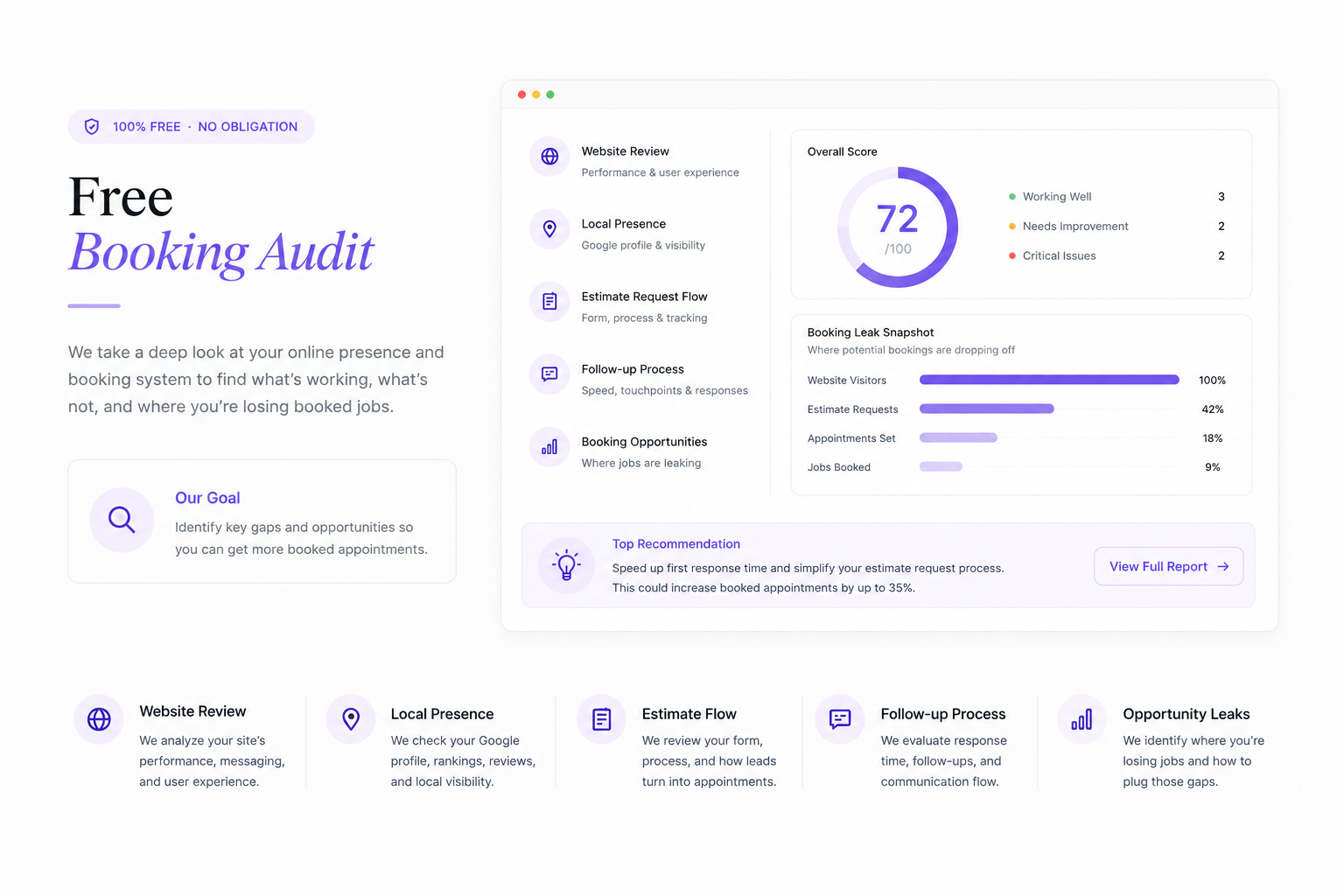Image resolution: width=1344 pixels, height=896 pixels.
Task: Click the Needs Improvement legend label
Action: coord(1075,227)
